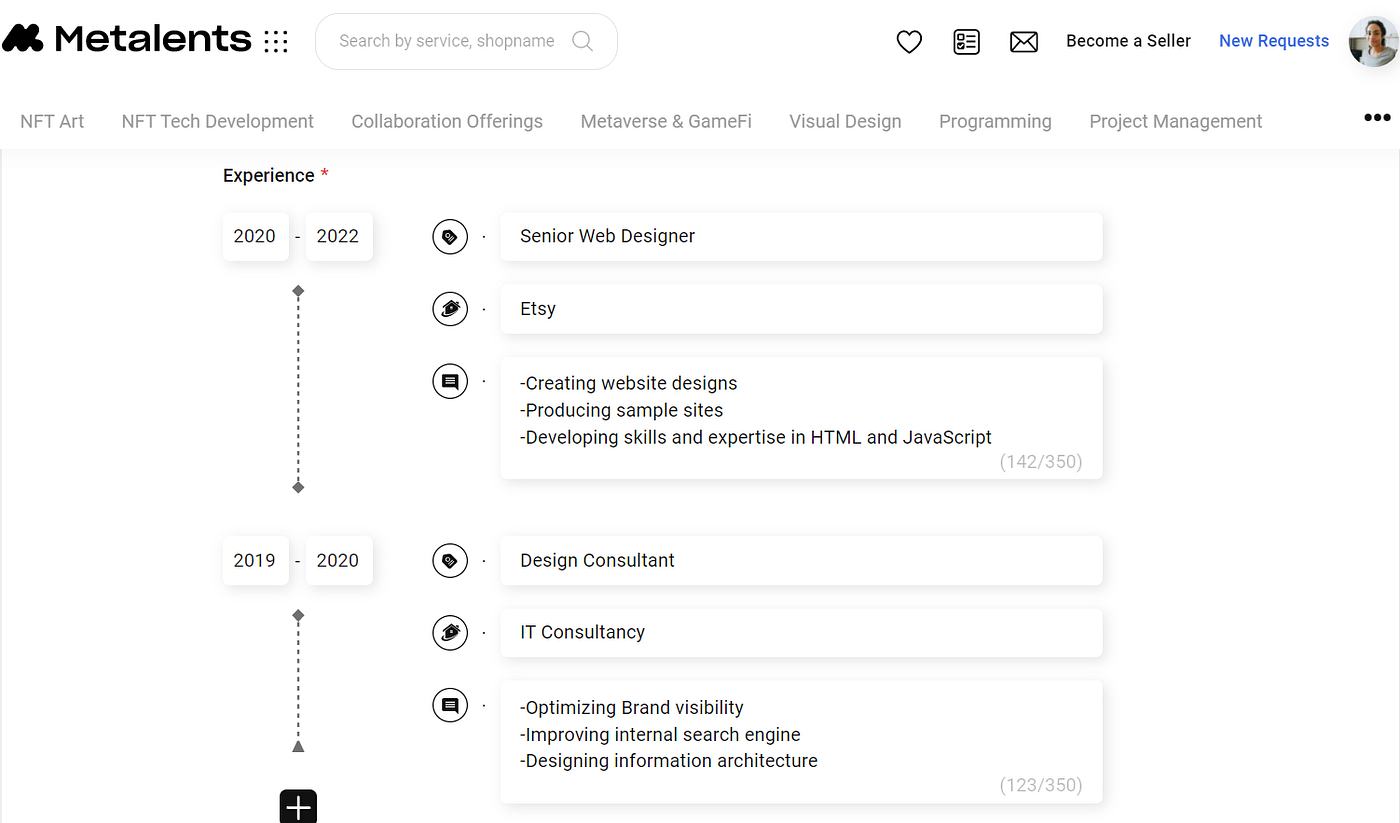Open New Requests link
The image size is (1400, 823).
[x=1273, y=41]
